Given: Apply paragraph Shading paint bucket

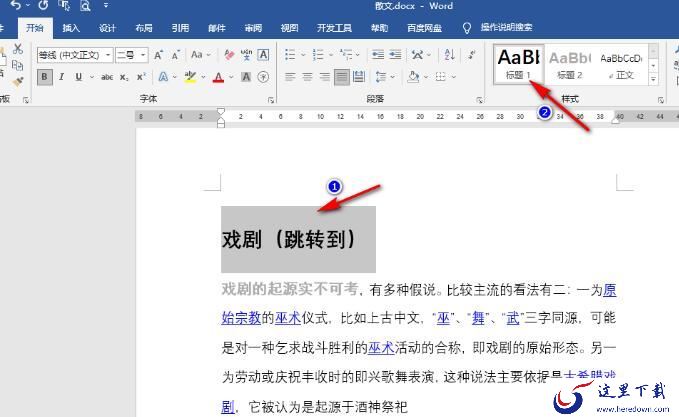Looking at the screenshot, I should (413, 77).
